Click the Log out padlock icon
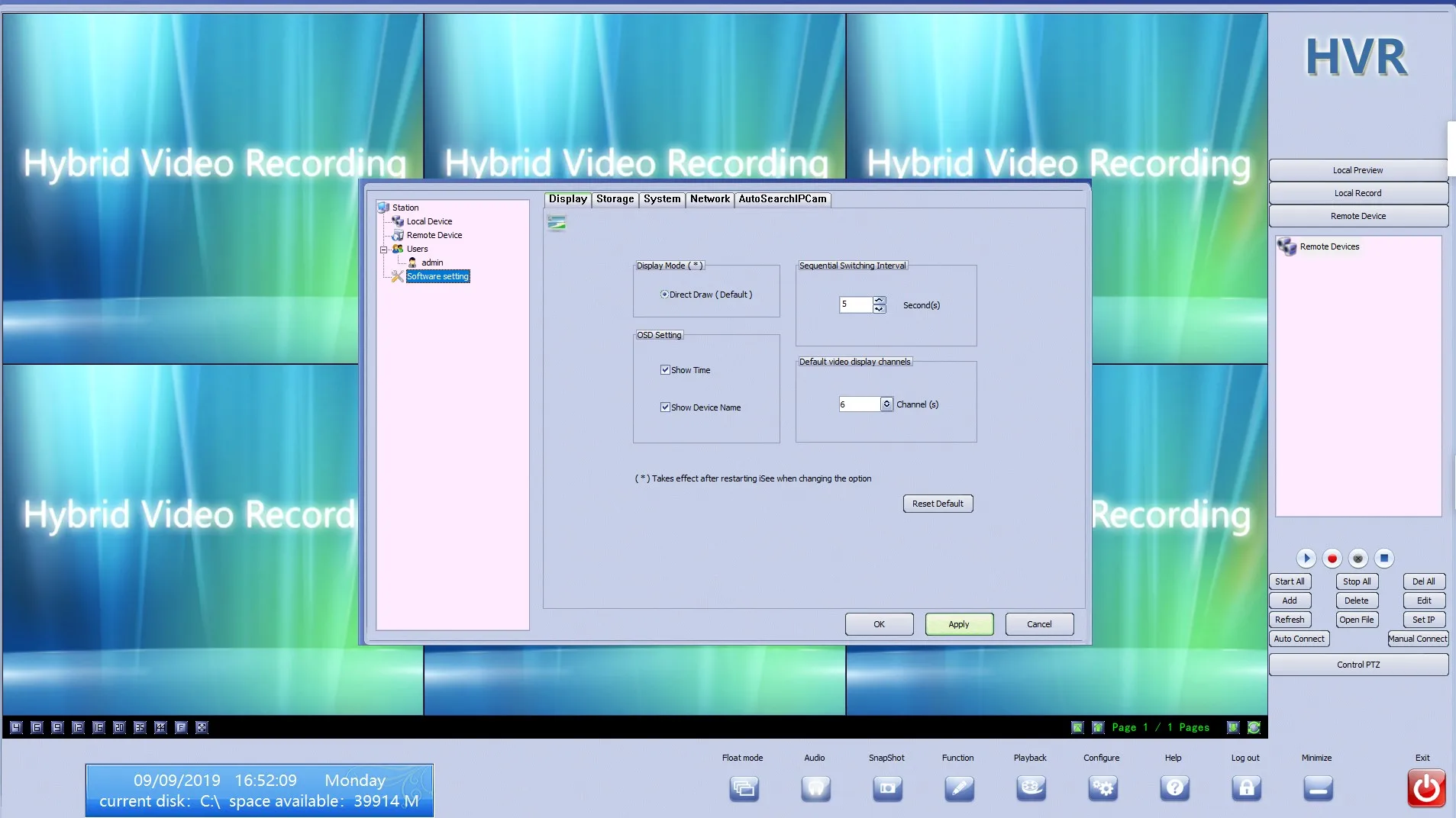The width and height of the screenshot is (1456, 818). pos(1246,788)
